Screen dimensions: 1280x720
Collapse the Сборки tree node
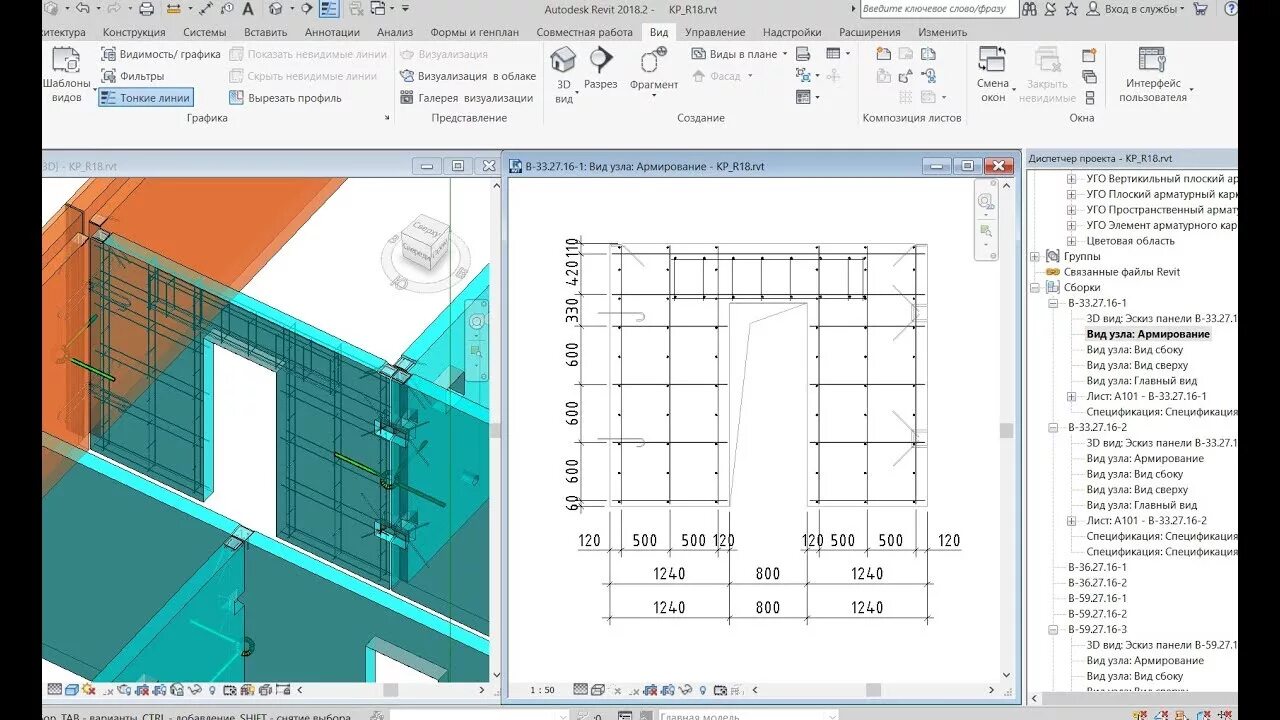click(x=1036, y=288)
